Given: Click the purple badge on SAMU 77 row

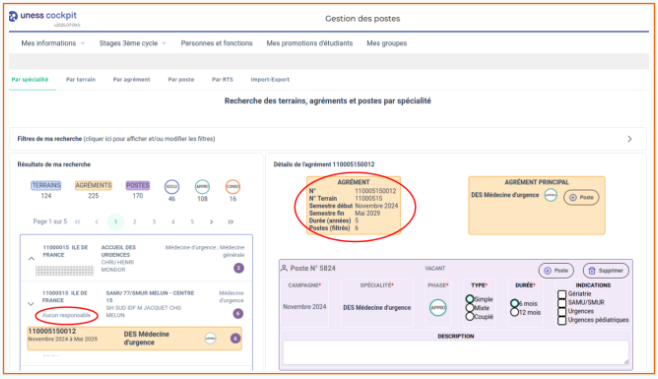Looking at the screenshot, I should pyautogui.click(x=238, y=313).
